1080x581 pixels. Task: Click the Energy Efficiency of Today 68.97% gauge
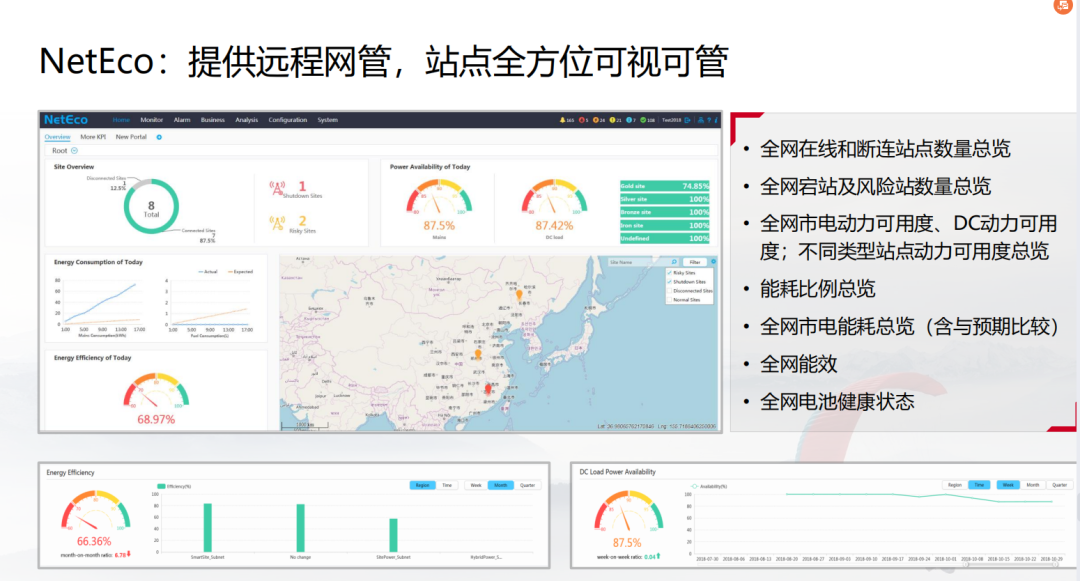coord(156,399)
